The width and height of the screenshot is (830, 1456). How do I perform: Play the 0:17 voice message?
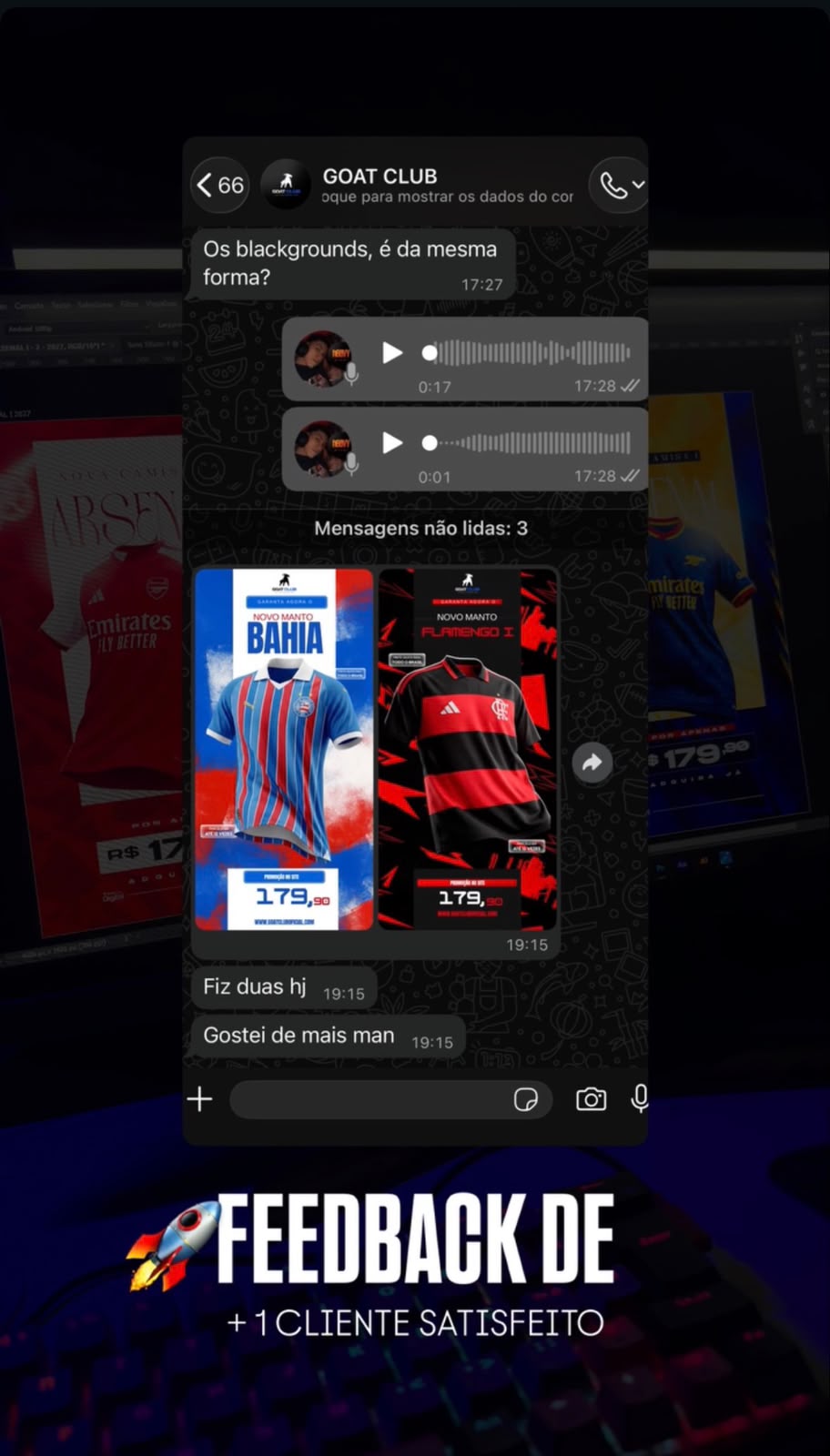click(x=392, y=352)
